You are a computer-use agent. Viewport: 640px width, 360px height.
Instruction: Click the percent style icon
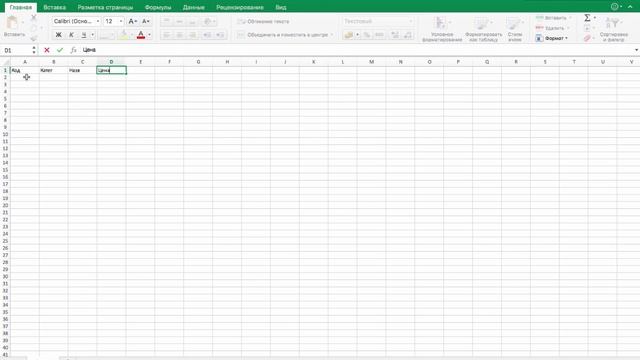pos(367,35)
